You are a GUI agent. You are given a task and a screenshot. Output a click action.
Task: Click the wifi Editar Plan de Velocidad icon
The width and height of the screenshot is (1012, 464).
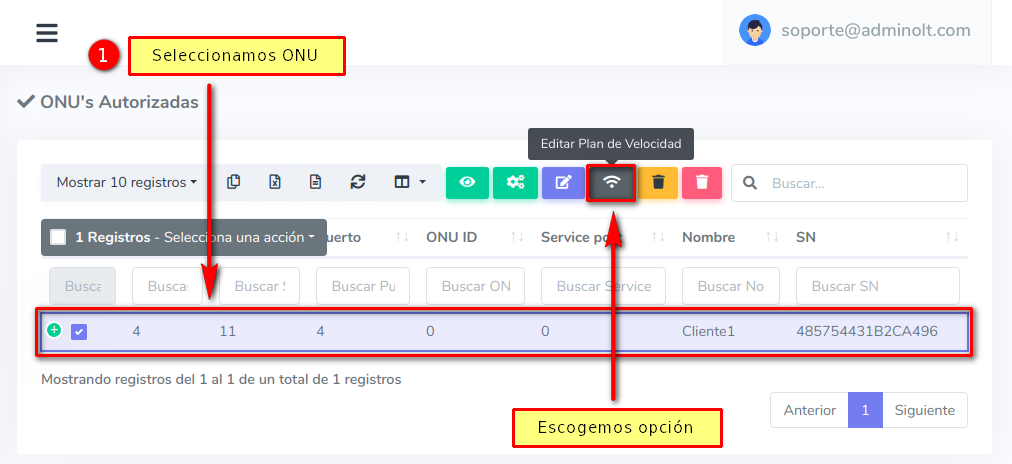coord(611,182)
